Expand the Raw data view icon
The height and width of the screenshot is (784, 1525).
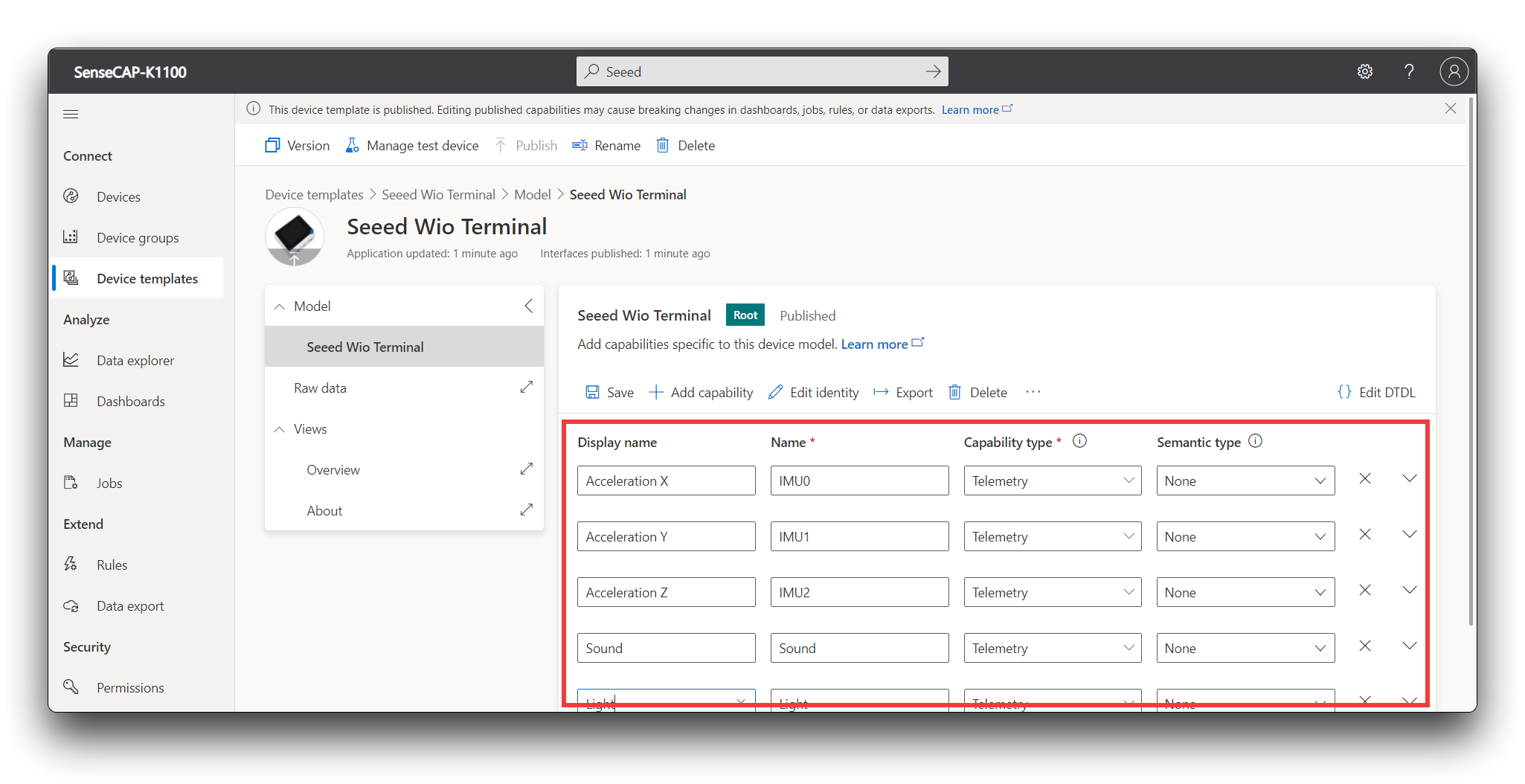(526, 388)
